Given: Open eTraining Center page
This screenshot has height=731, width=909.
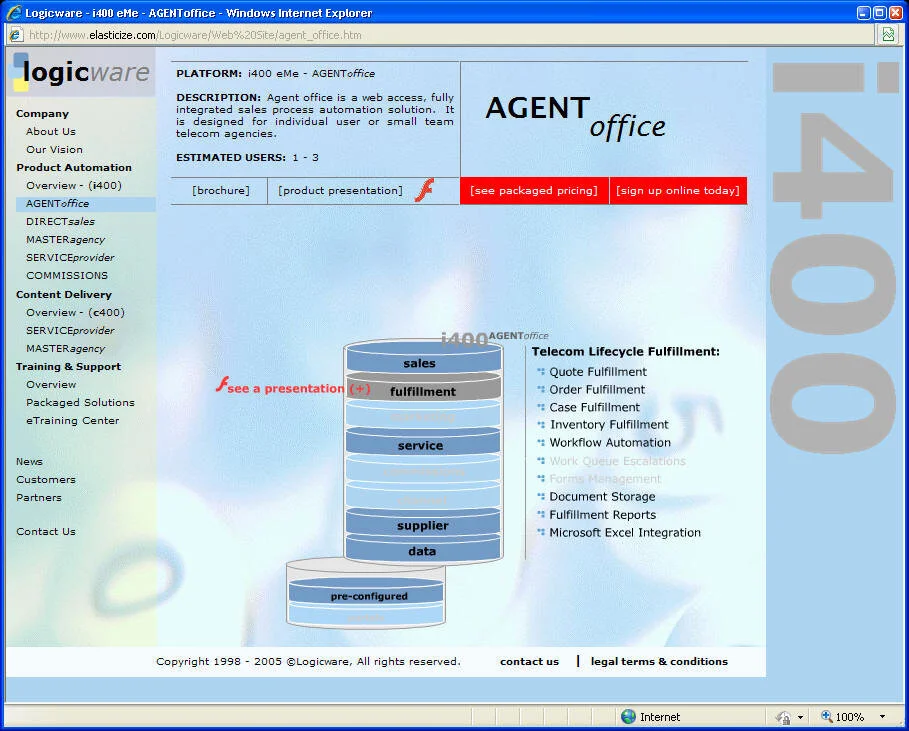Looking at the screenshot, I should 72,420.
